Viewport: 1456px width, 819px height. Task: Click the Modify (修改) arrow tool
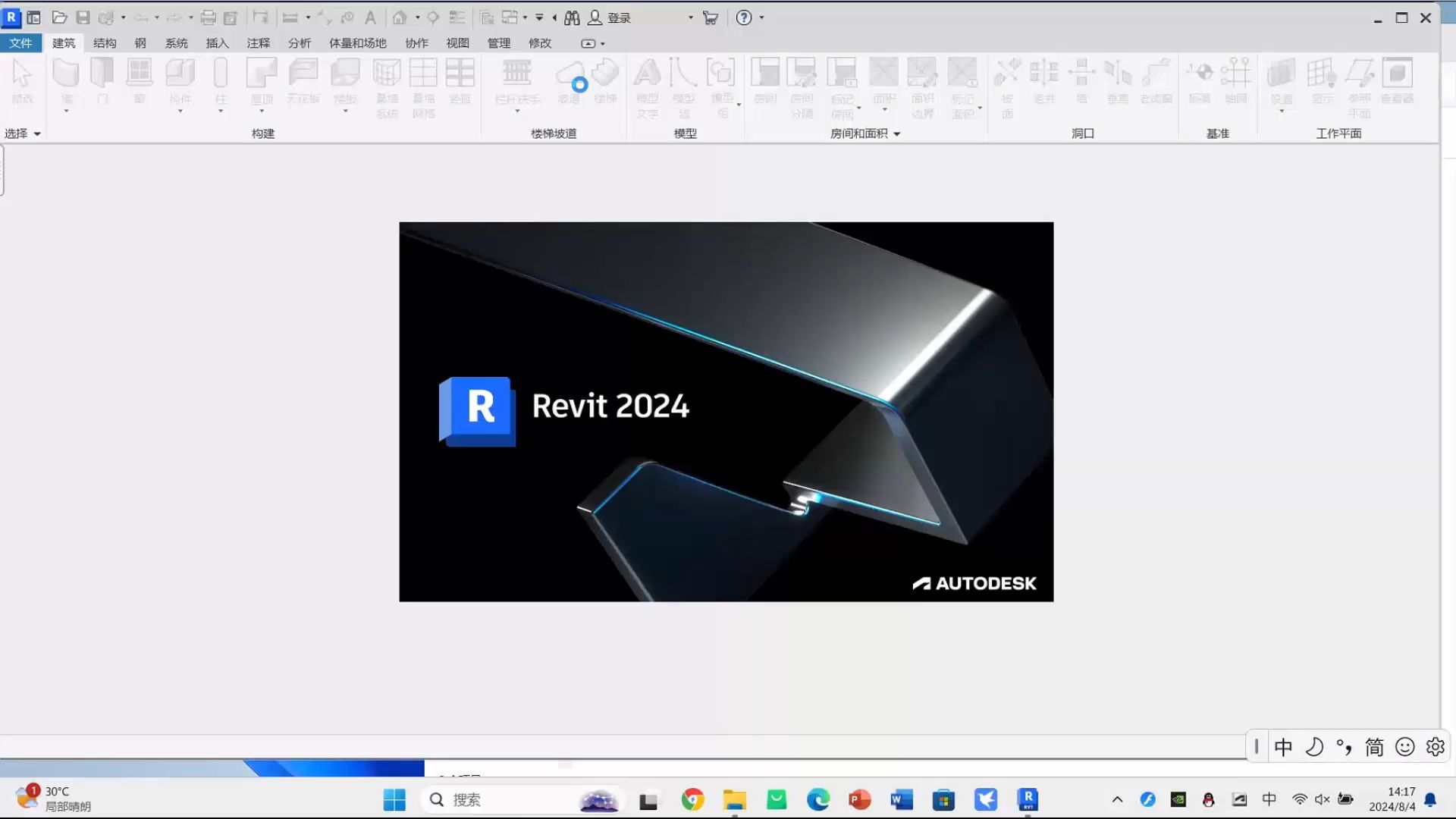pos(23,82)
